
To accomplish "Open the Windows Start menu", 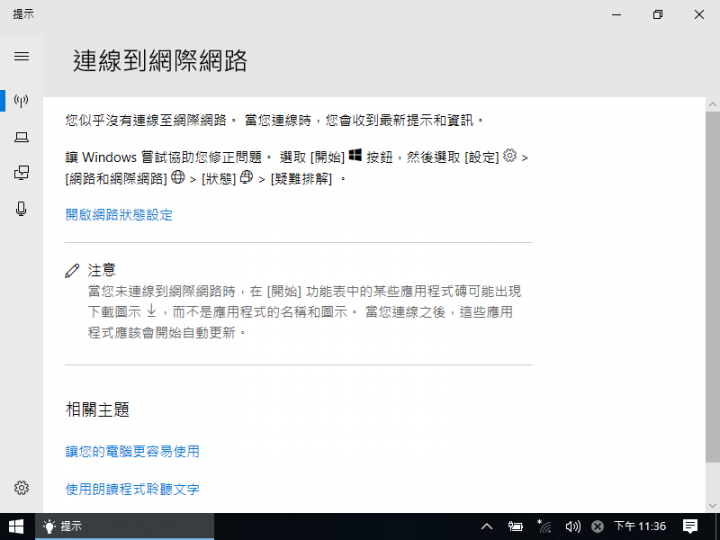I will (17, 526).
